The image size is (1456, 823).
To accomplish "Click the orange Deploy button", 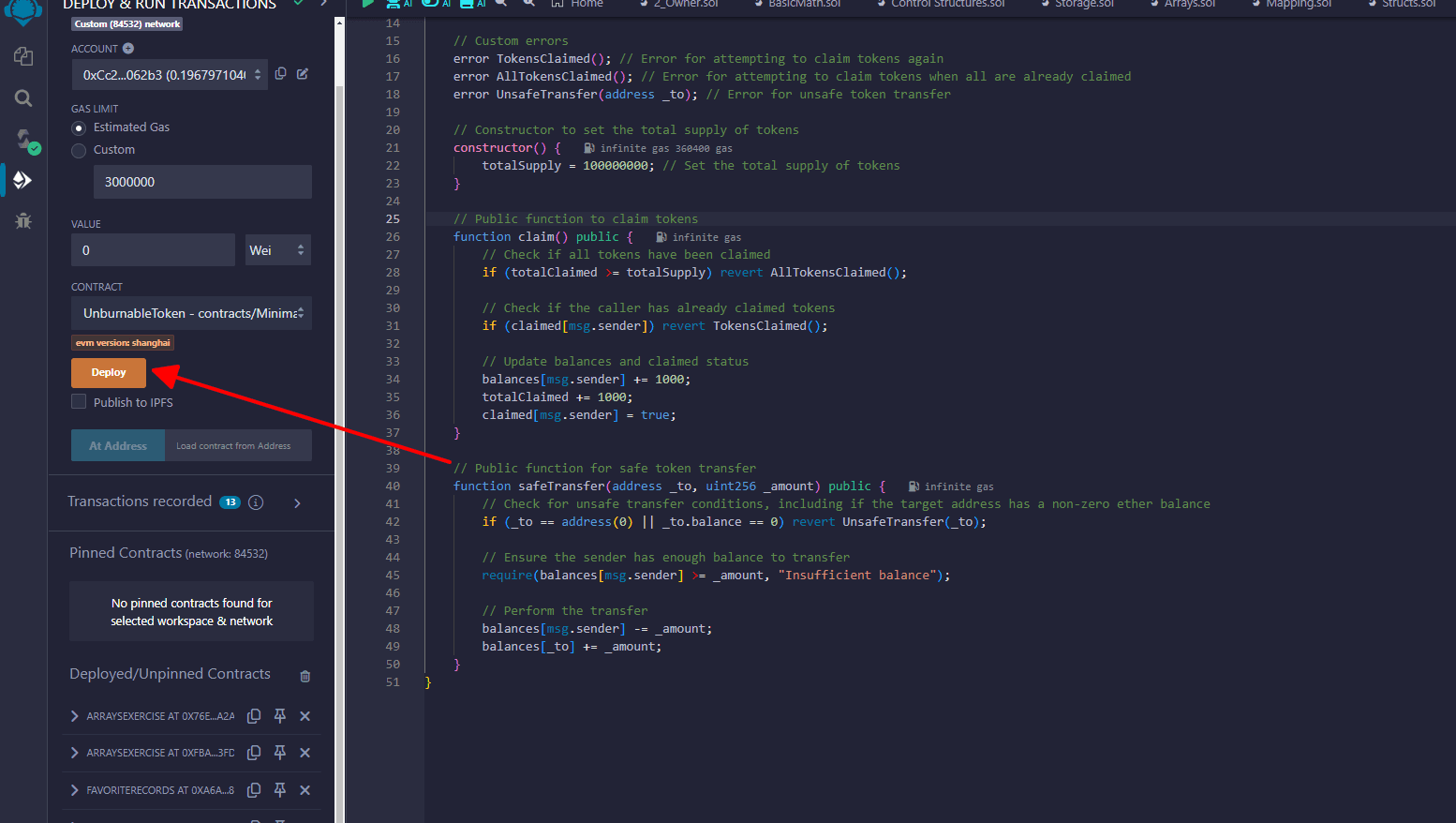I will pyautogui.click(x=109, y=372).
